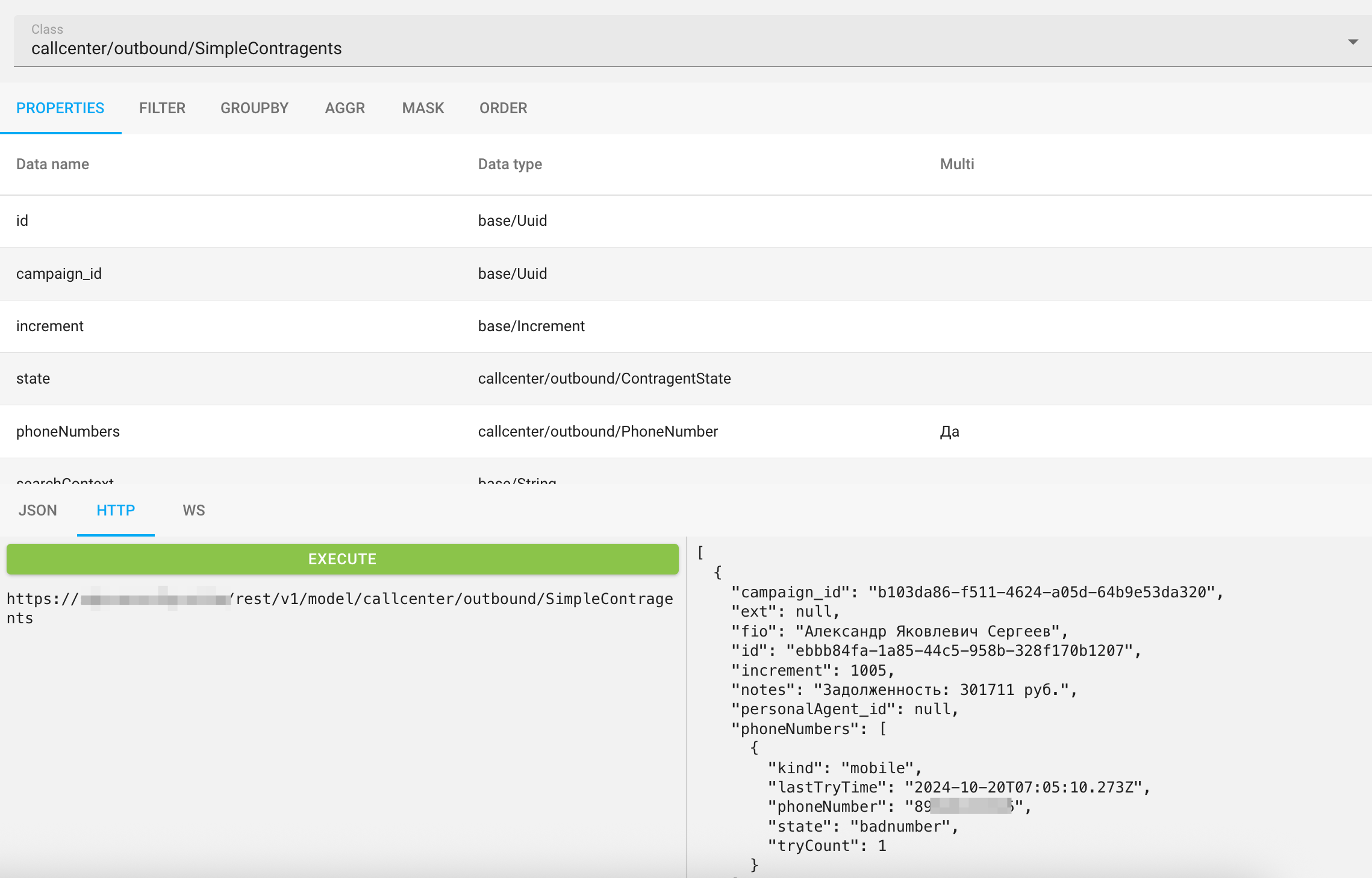Select the id property row
This screenshot has width=1372, height=878.
(22, 221)
